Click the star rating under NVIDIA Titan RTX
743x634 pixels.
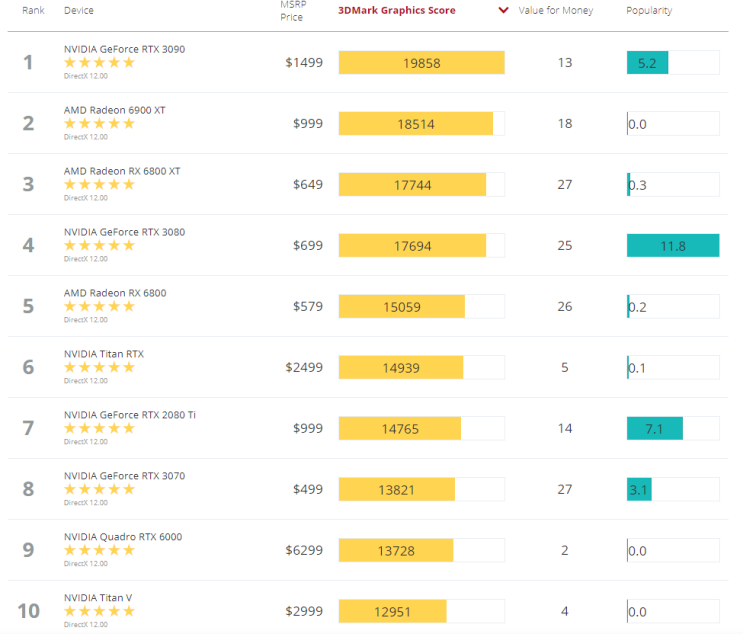coord(100,367)
